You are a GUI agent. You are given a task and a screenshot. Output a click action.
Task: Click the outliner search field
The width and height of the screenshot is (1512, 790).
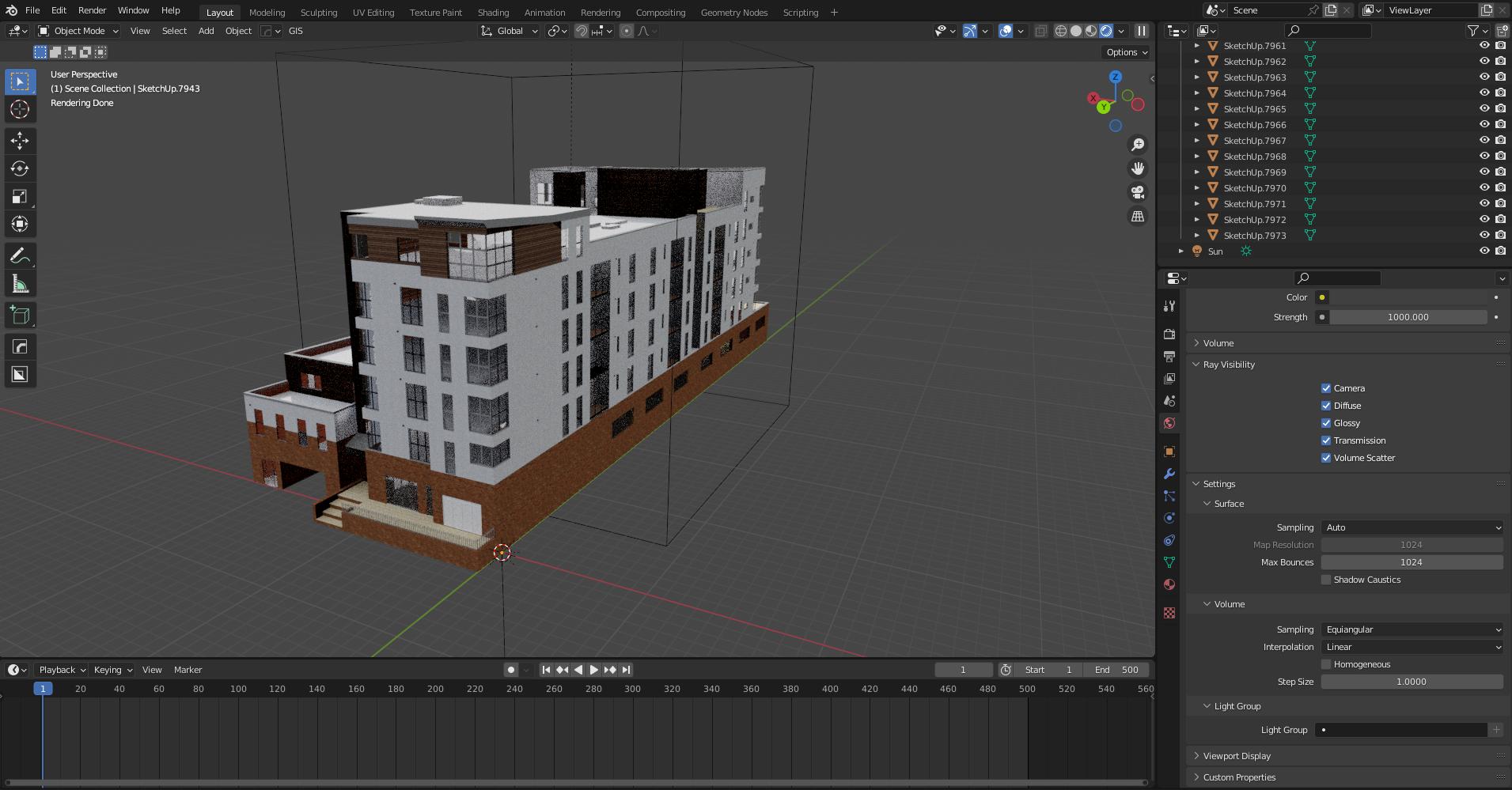(x=1328, y=31)
